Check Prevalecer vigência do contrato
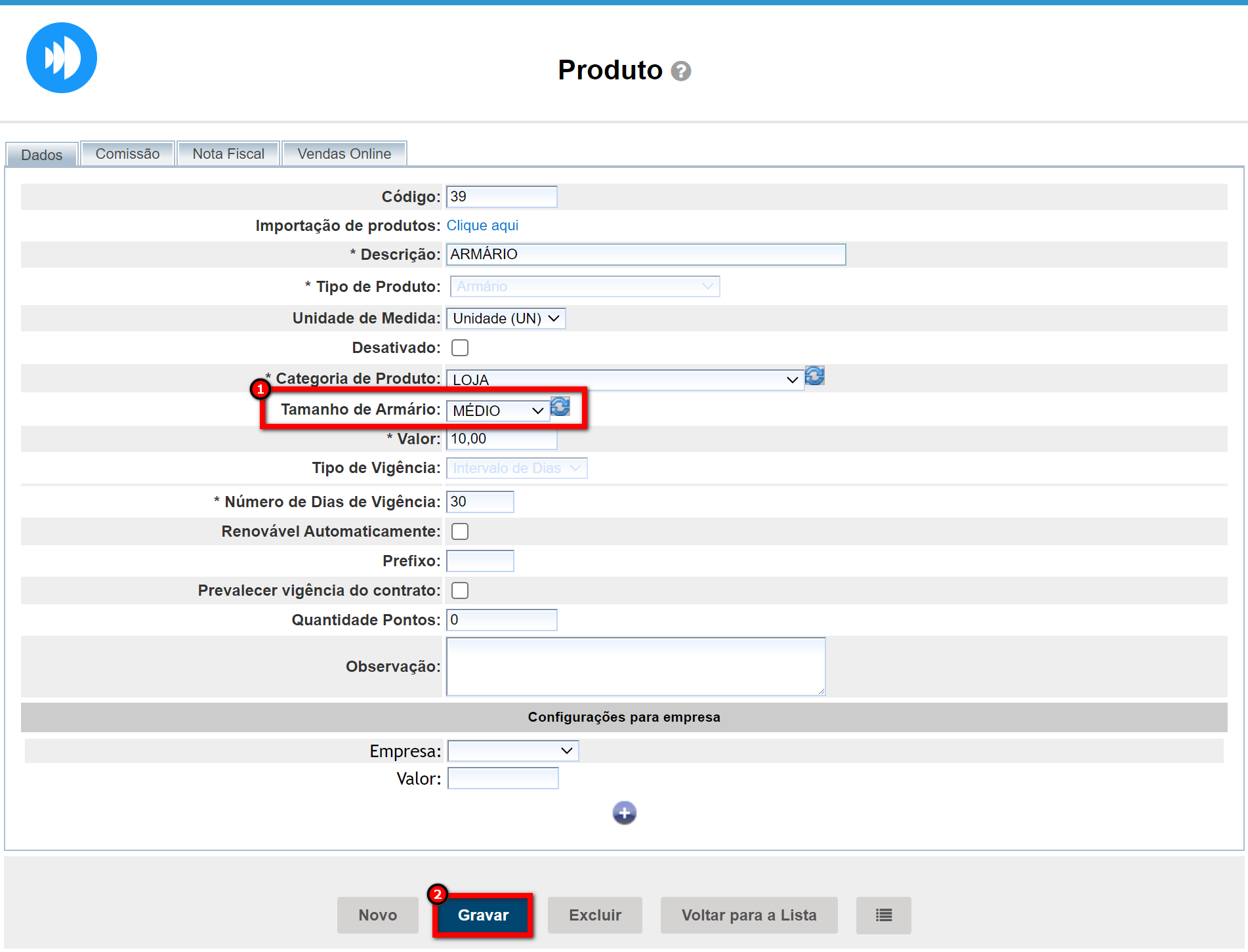Image resolution: width=1248 pixels, height=952 pixels. coord(460,590)
